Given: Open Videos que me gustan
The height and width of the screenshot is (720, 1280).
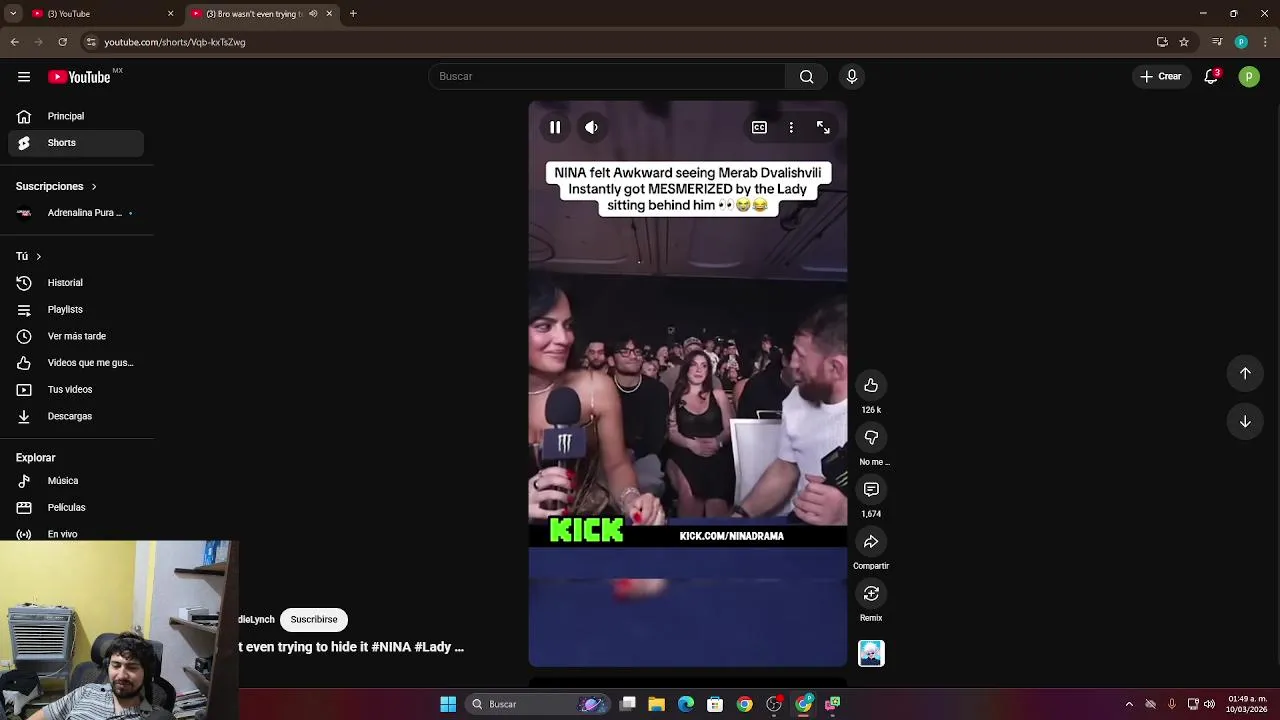Looking at the screenshot, I should pyautogui.click(x=76, y=363).
